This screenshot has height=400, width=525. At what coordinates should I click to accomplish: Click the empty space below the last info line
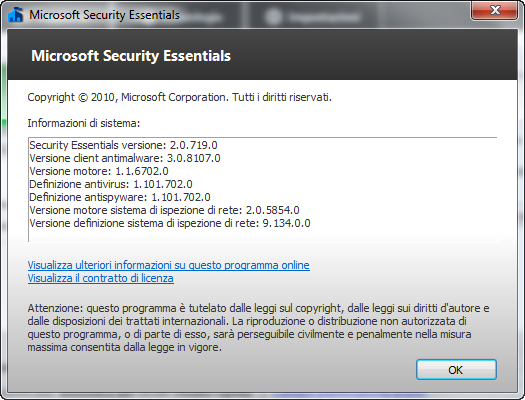262,235
